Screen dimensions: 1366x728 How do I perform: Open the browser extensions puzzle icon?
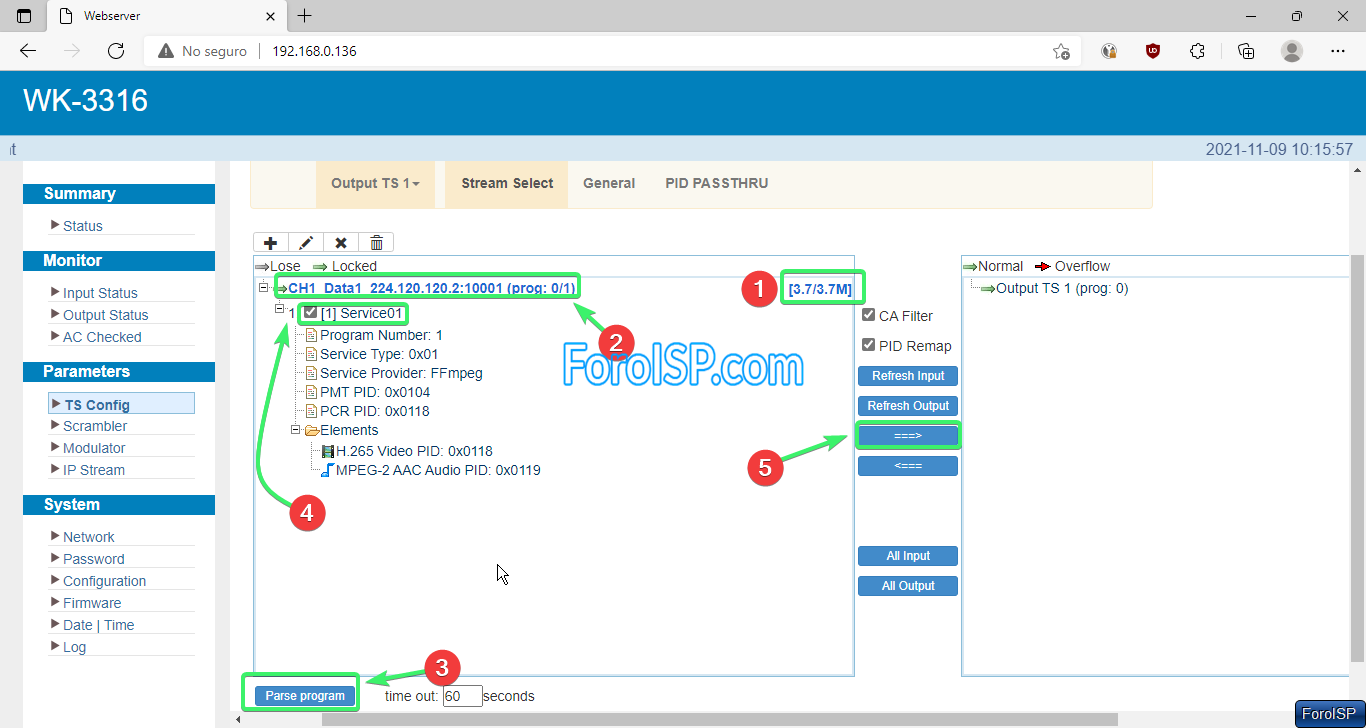[1197, 51]
